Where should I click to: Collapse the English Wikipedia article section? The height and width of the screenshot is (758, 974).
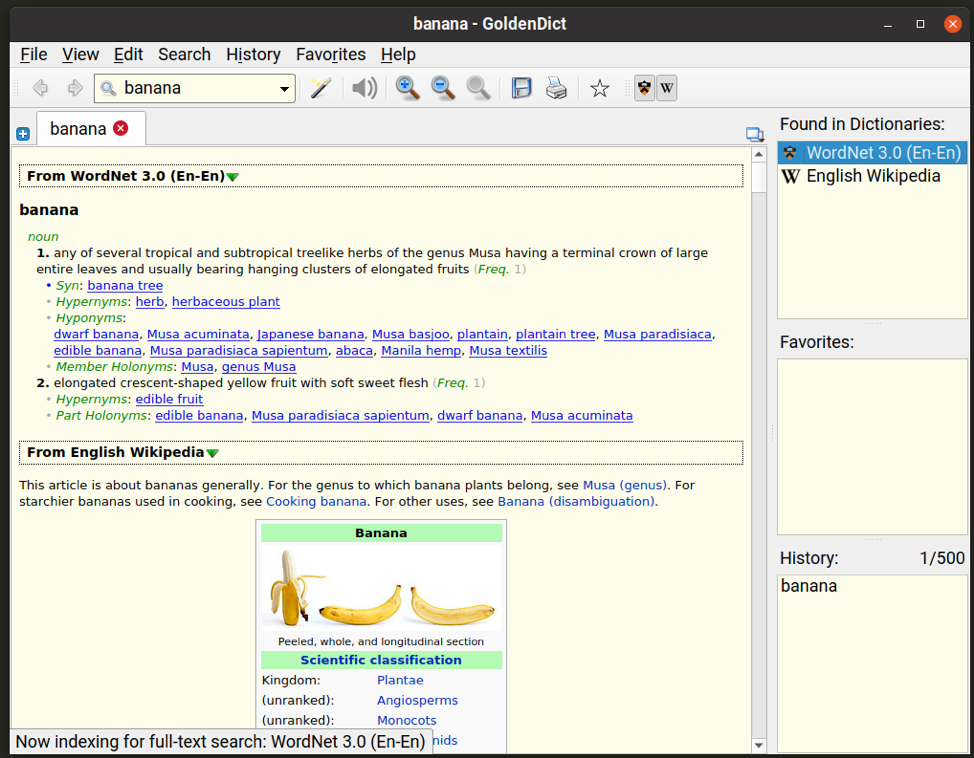click(x=212, y=453)
